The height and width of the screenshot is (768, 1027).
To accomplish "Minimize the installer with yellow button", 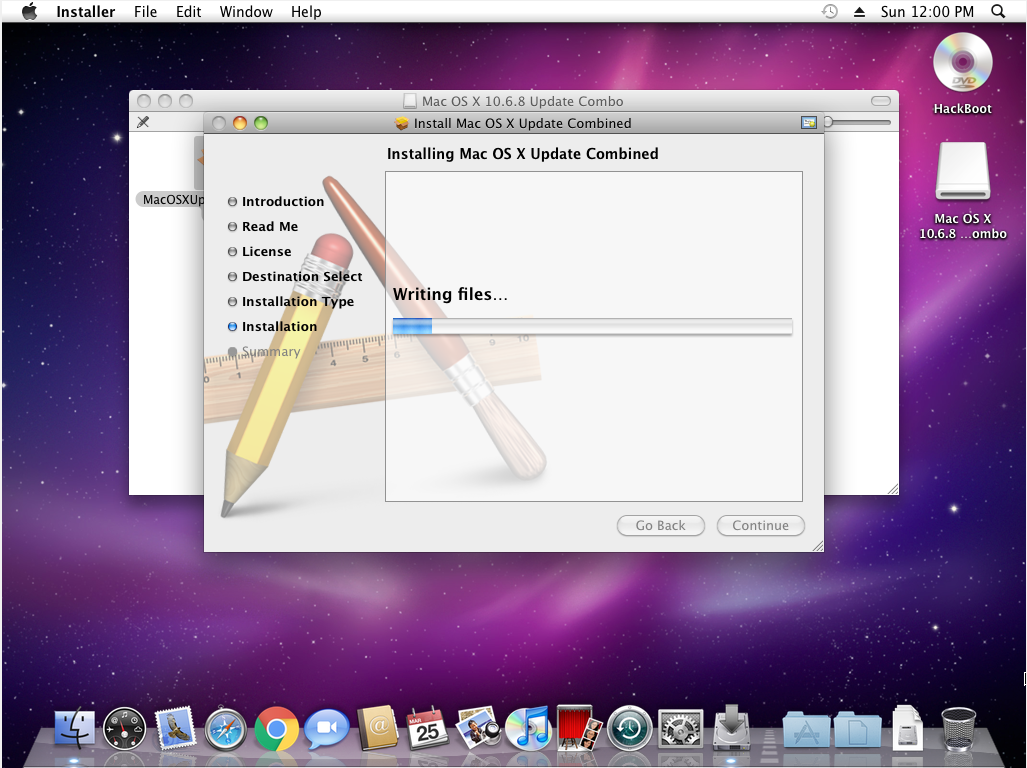I will pyautogui.click(x=240, y=122).
